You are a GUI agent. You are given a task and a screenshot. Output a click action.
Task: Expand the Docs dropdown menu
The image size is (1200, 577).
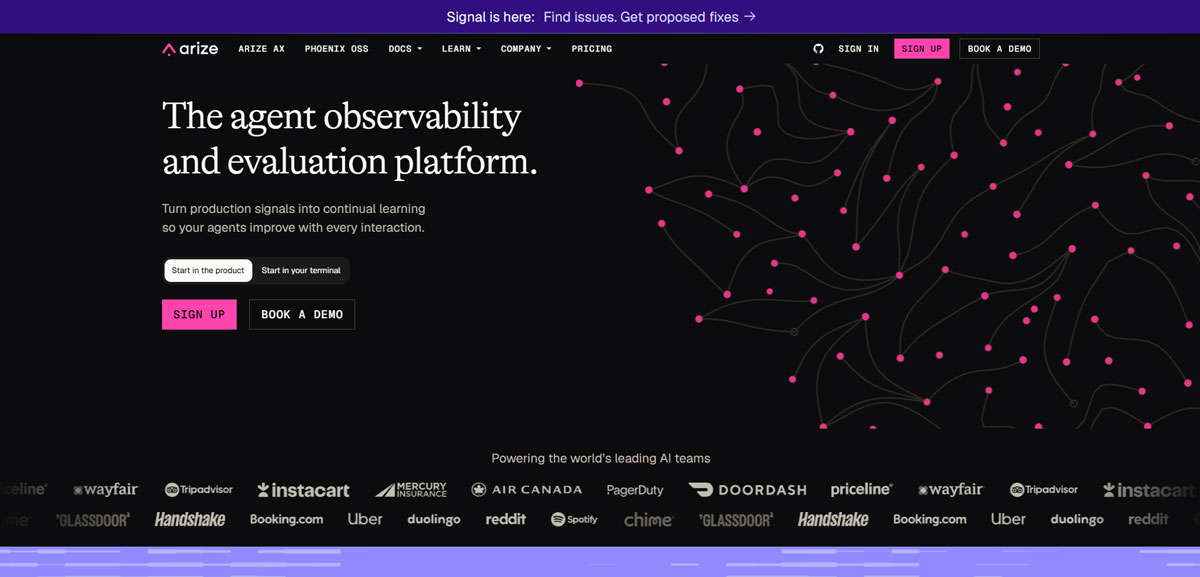pos(405,48)
